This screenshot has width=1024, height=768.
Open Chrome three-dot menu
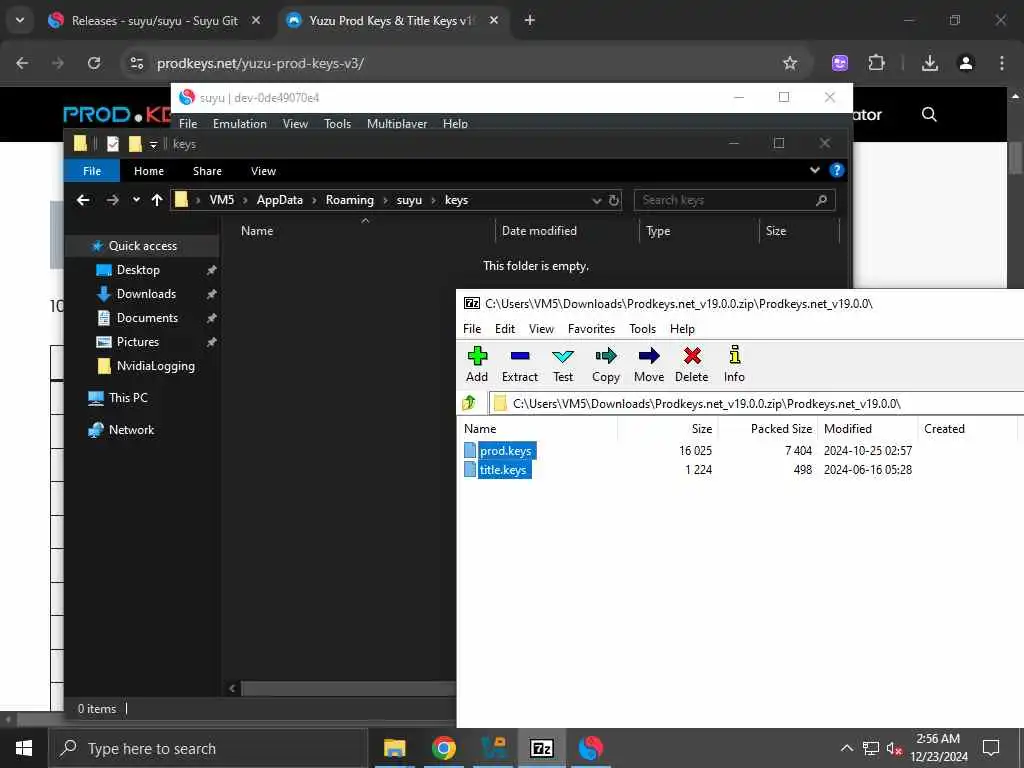tap(1001, 63)
